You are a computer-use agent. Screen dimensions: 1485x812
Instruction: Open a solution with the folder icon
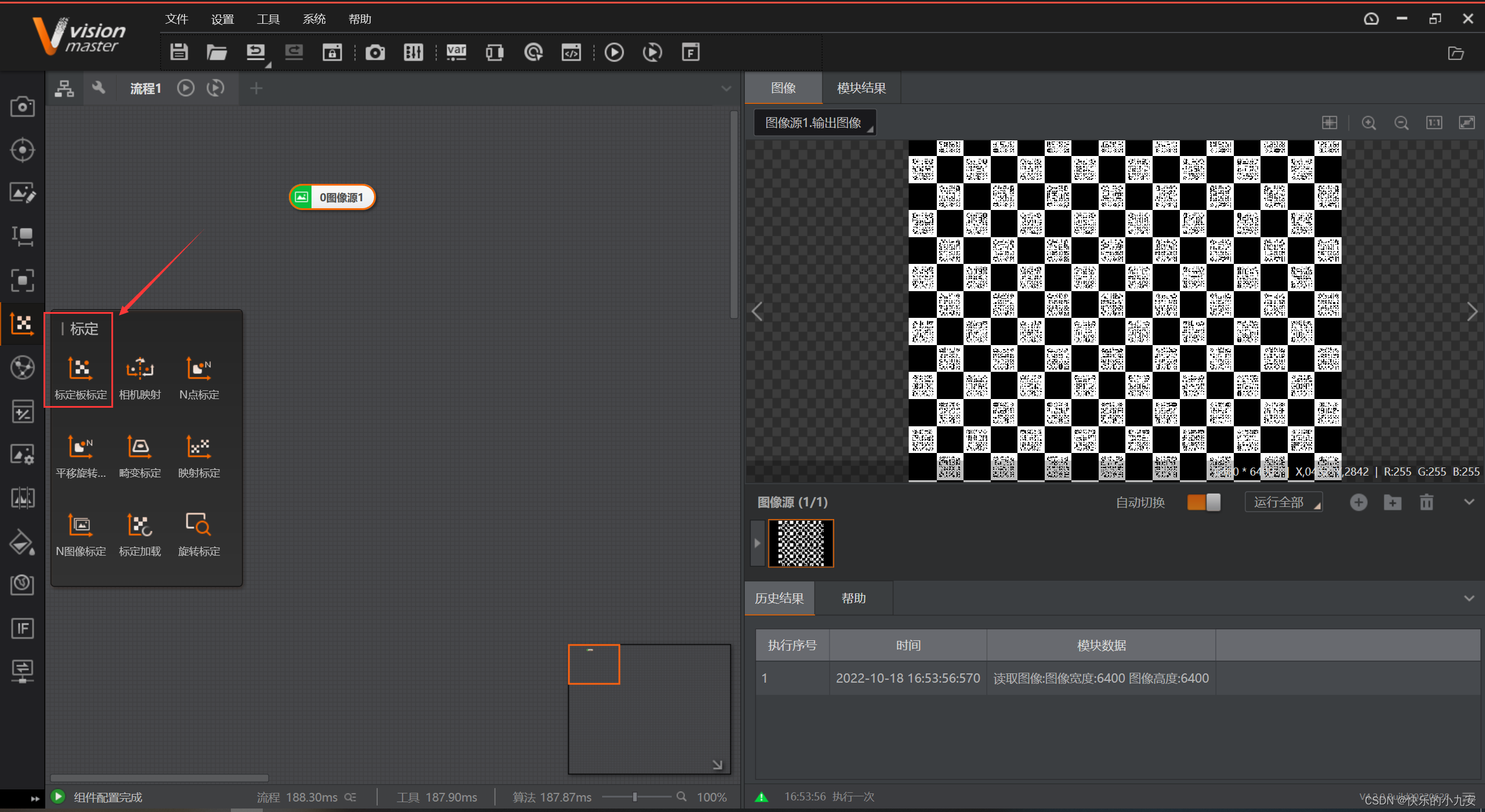pyautogui.click(x=216, y=52)
